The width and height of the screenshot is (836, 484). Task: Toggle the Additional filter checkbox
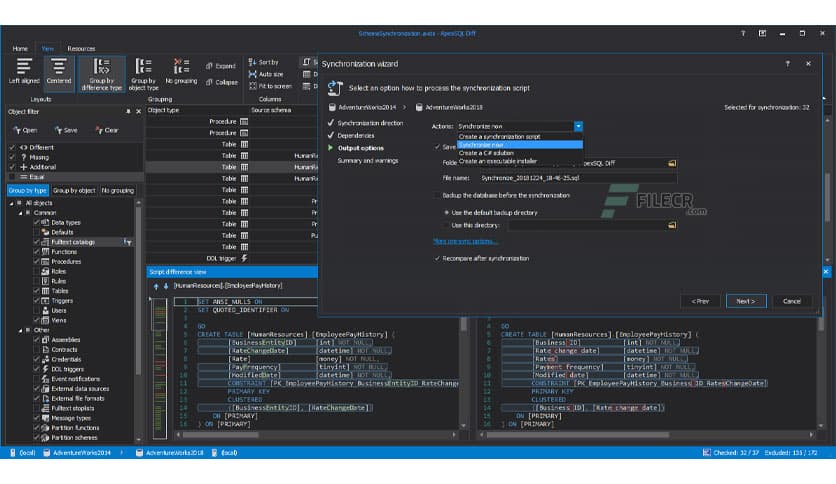tap(12, 167)
